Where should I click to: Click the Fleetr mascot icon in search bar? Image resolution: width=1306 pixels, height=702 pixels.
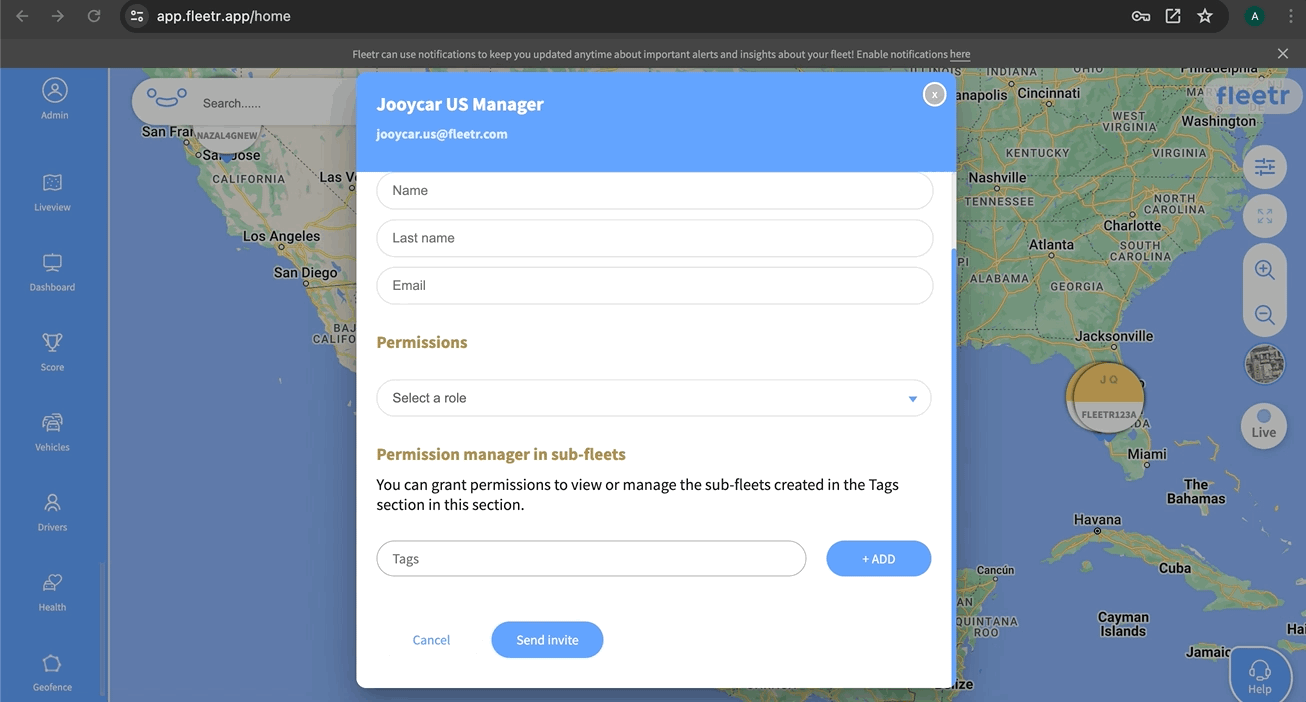coord(167,98)
